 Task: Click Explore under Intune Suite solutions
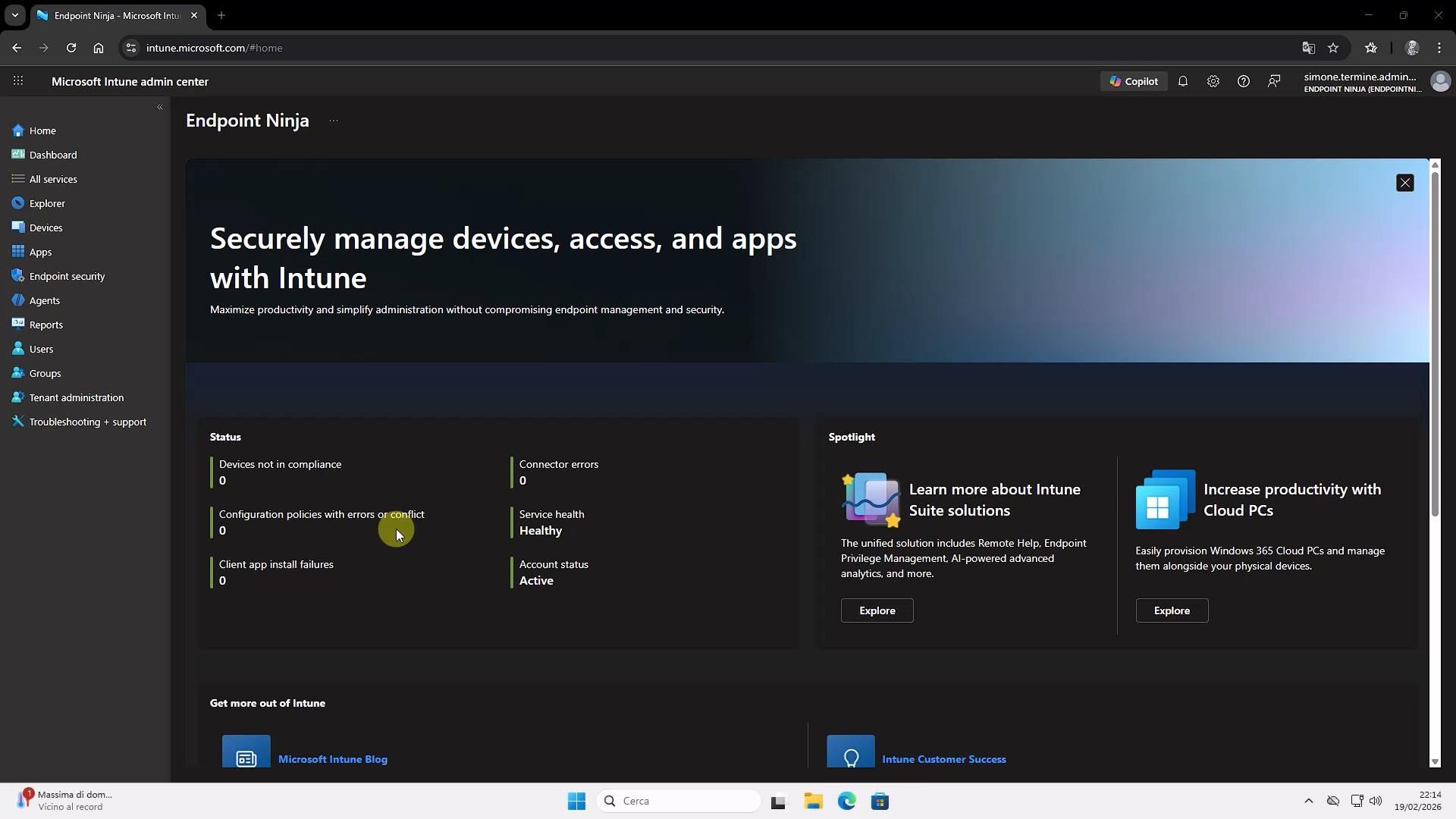(877, 610)
